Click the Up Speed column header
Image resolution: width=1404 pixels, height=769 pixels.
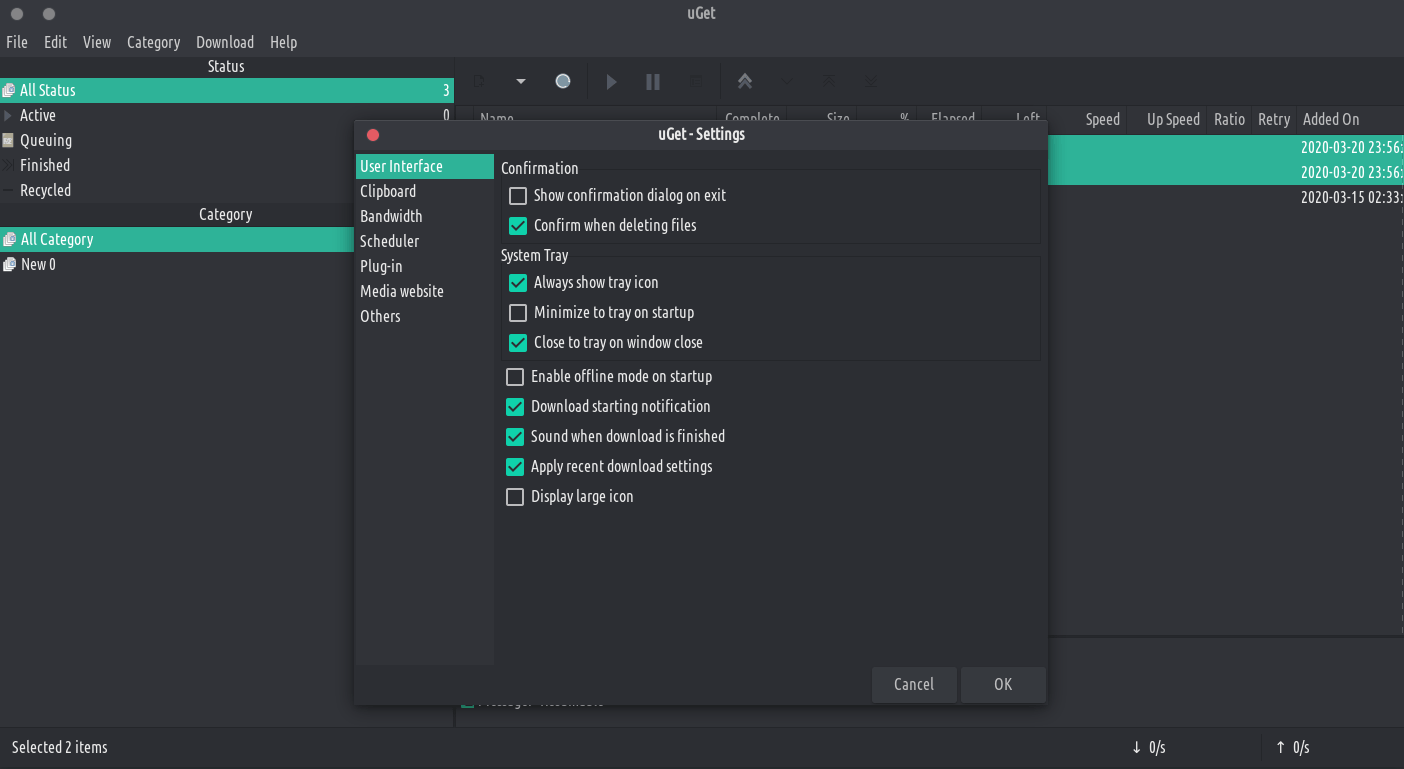click(x=1166, y=119)
